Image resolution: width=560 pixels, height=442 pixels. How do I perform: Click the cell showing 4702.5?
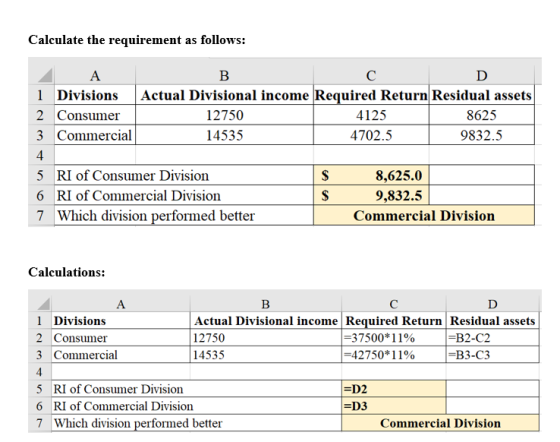click(371, 135)
